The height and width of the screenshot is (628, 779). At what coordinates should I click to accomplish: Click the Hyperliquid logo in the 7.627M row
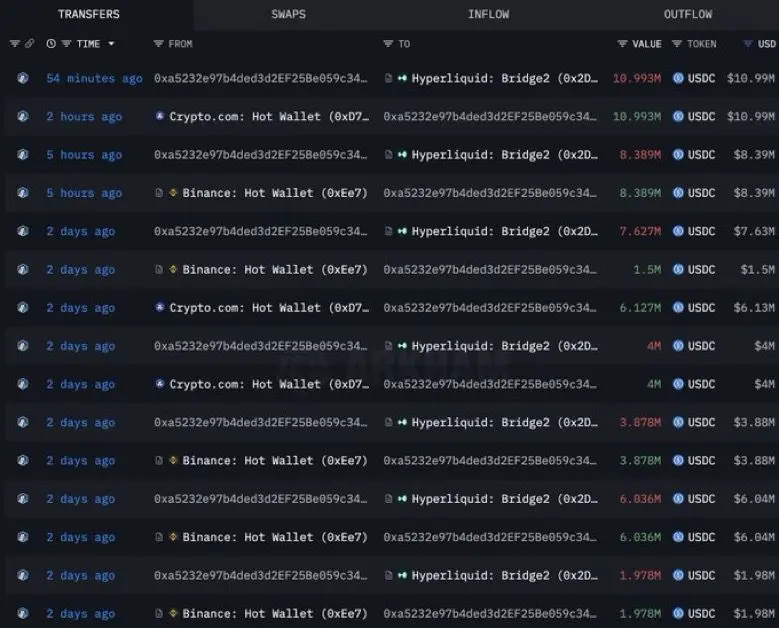pyautogui.click(x=402, y=231)
